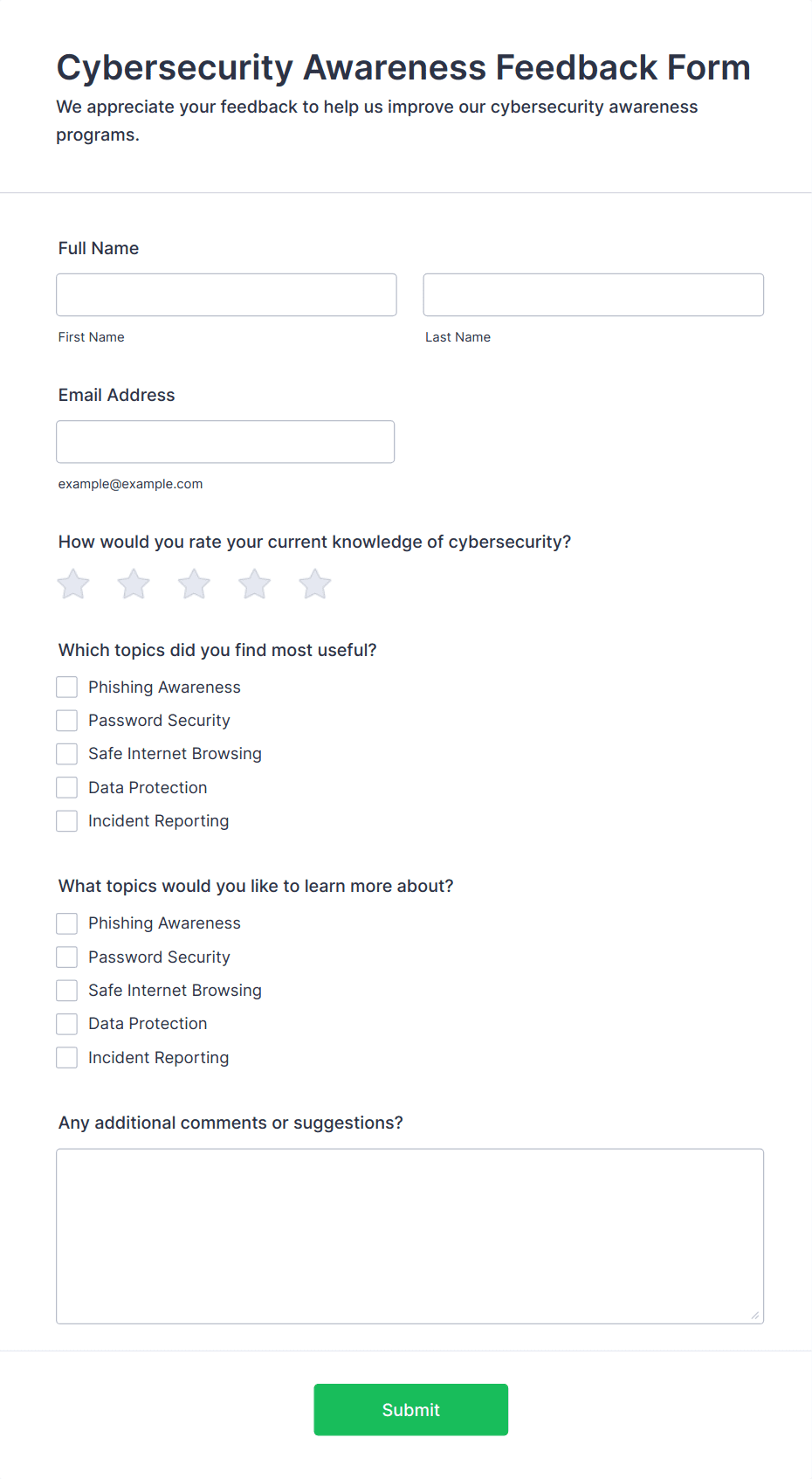Select Safe Internet Browsing to learn more
812x1479 pixels.
click(67, 991)
